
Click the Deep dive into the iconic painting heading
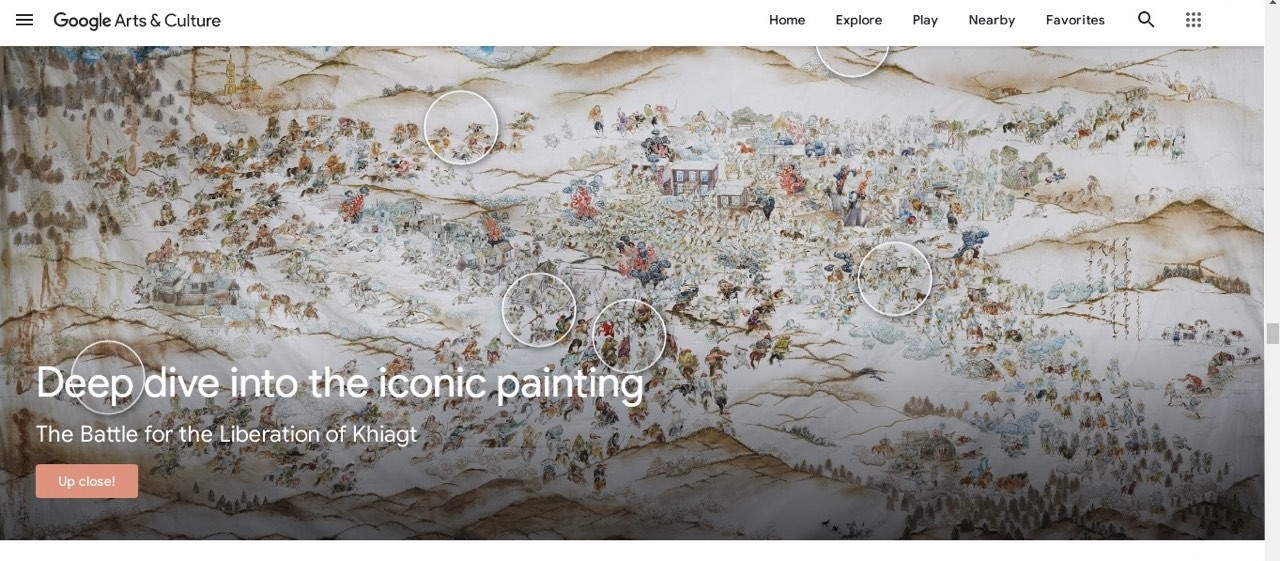pos(340,384)
